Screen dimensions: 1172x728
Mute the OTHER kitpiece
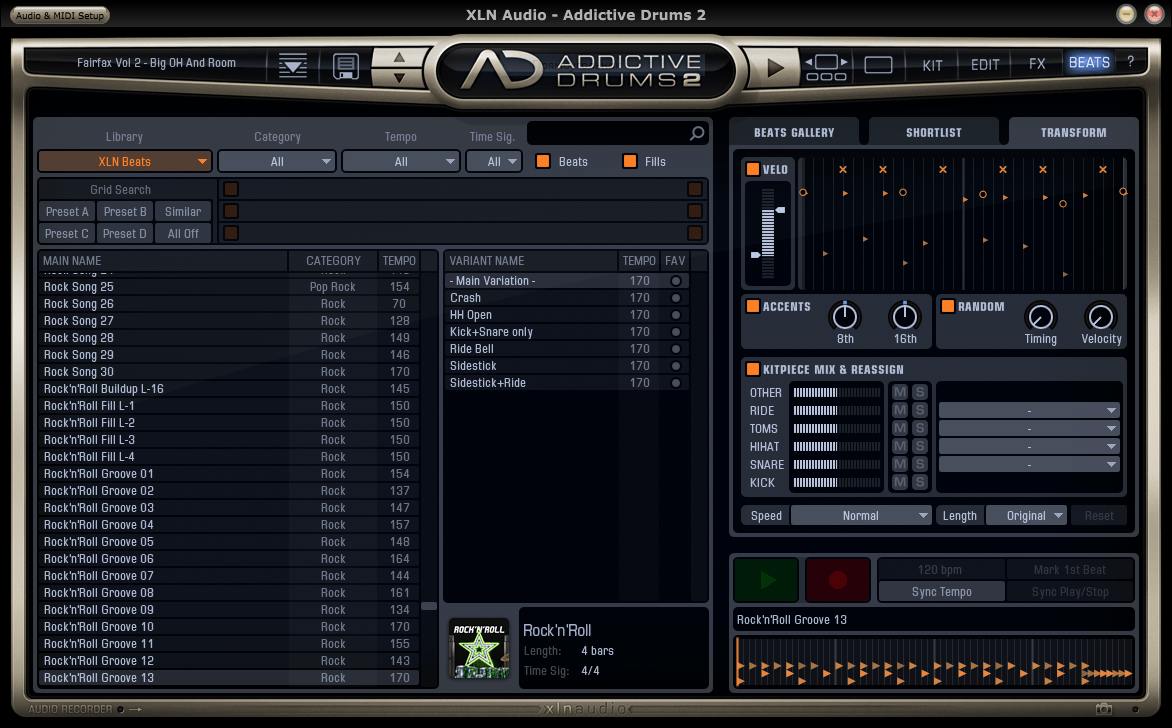[x=900, y=392]
